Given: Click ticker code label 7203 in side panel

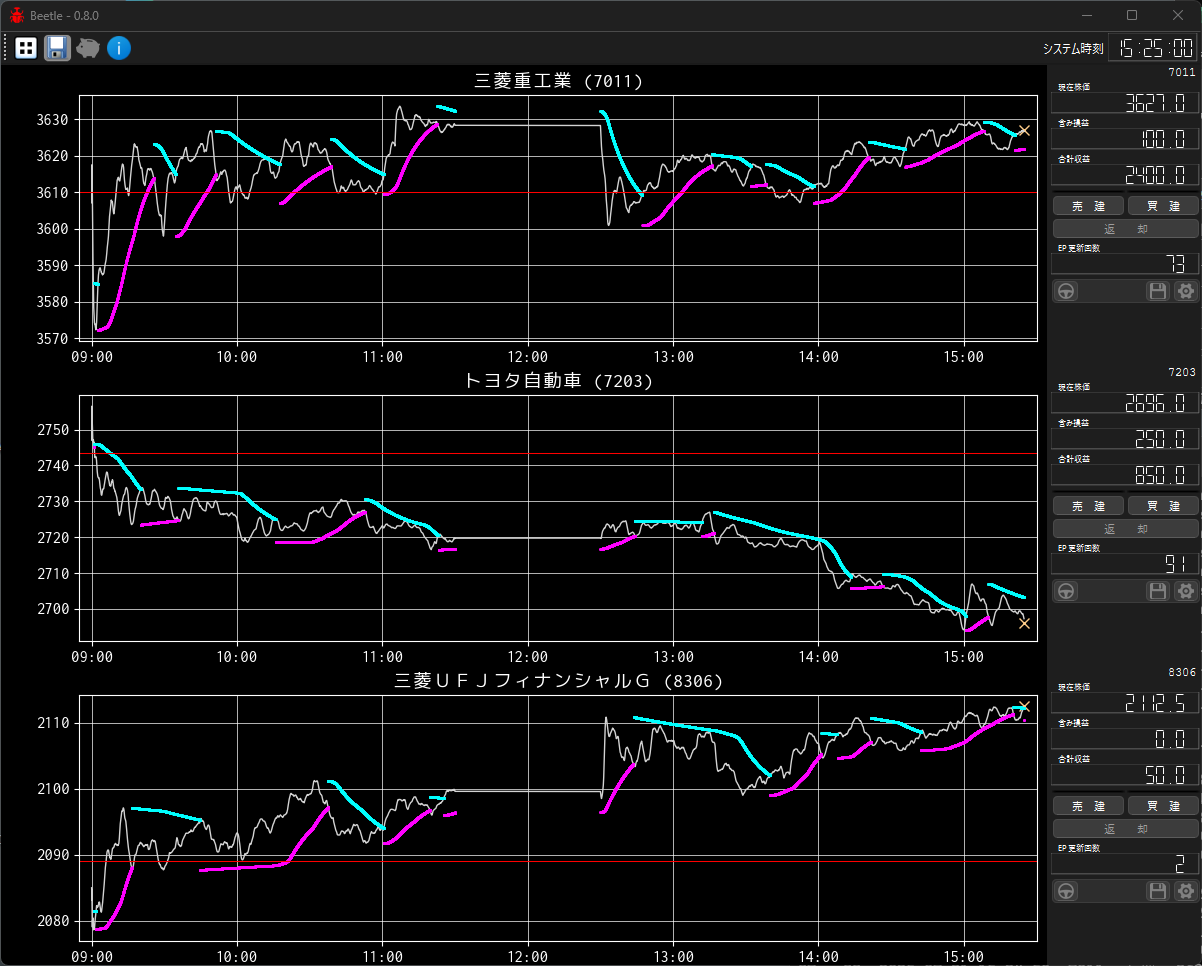Looking at the screenshot, I should [1181, 372].
